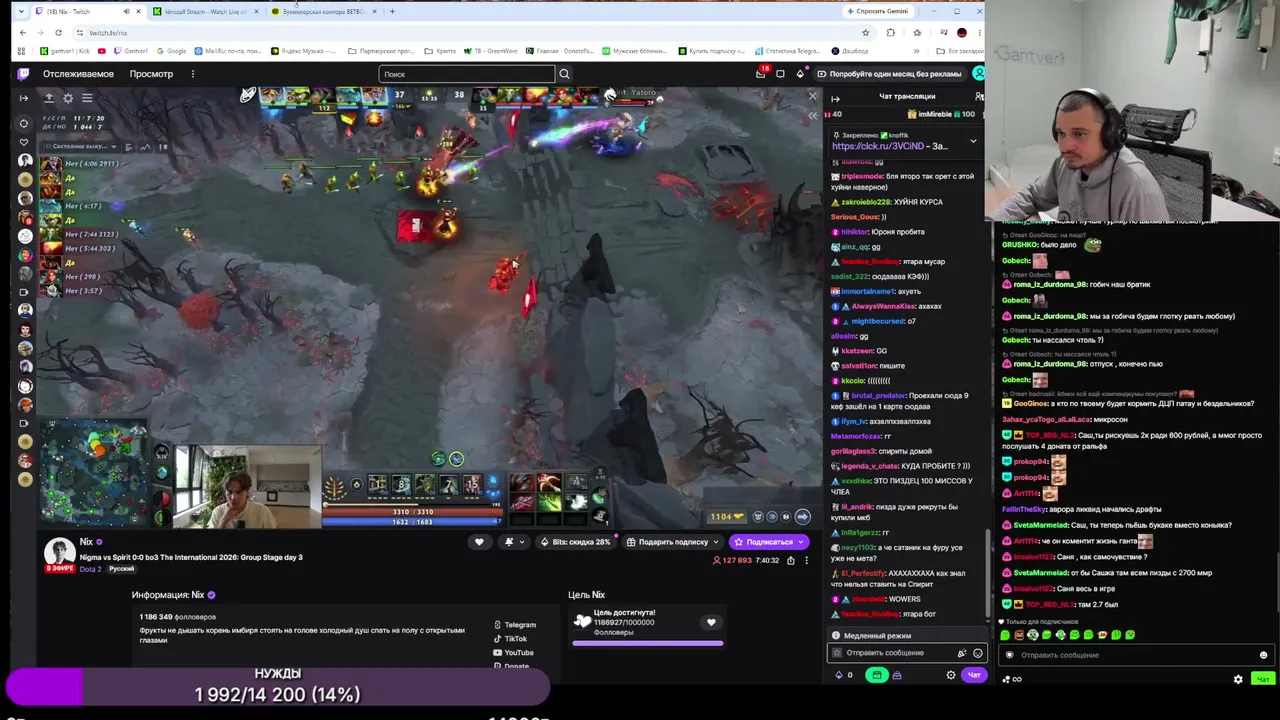Open the browser extensions puzzle icon
The height and width of the screenshot is (720, 1280).
coord(891,32)
